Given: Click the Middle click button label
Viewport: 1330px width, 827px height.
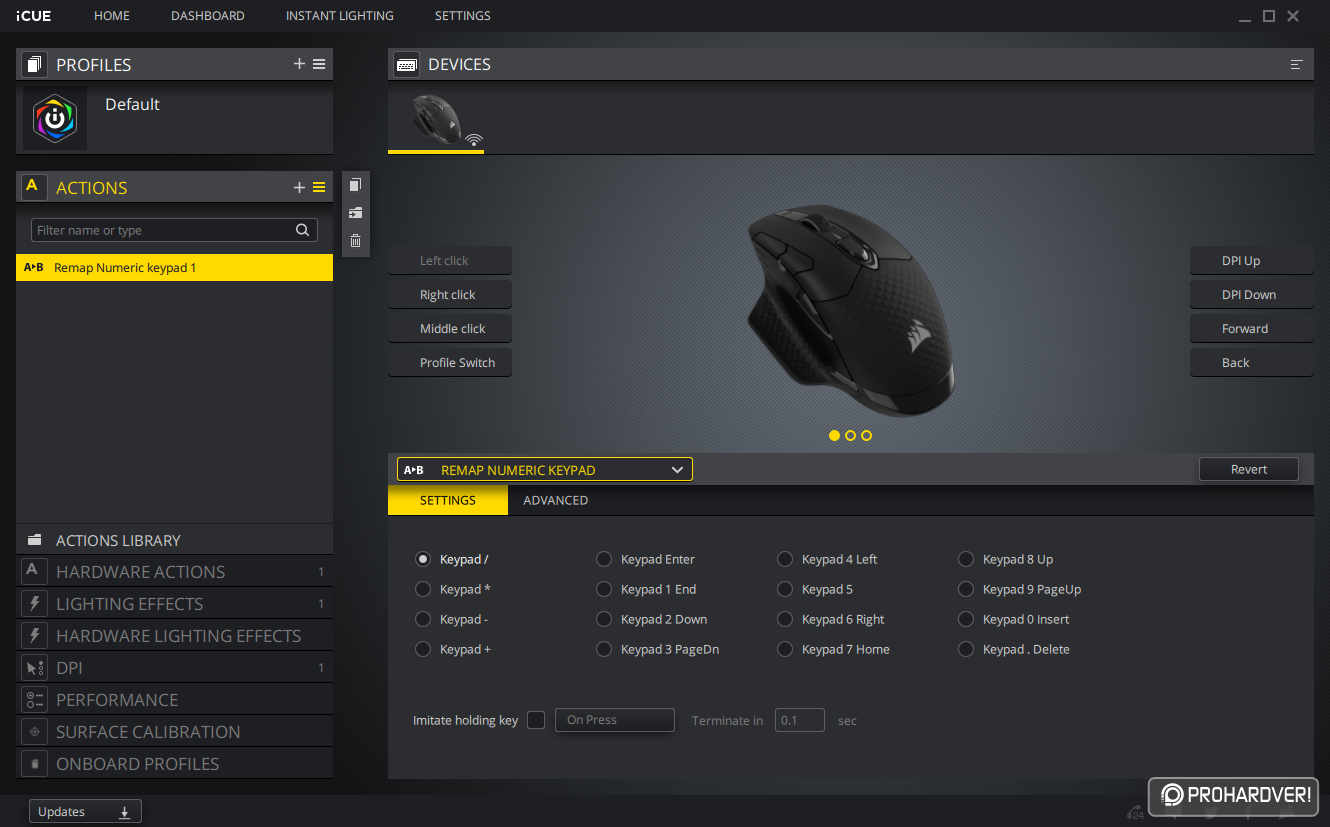Looking at the screenshot, I should tap(450, 329).
